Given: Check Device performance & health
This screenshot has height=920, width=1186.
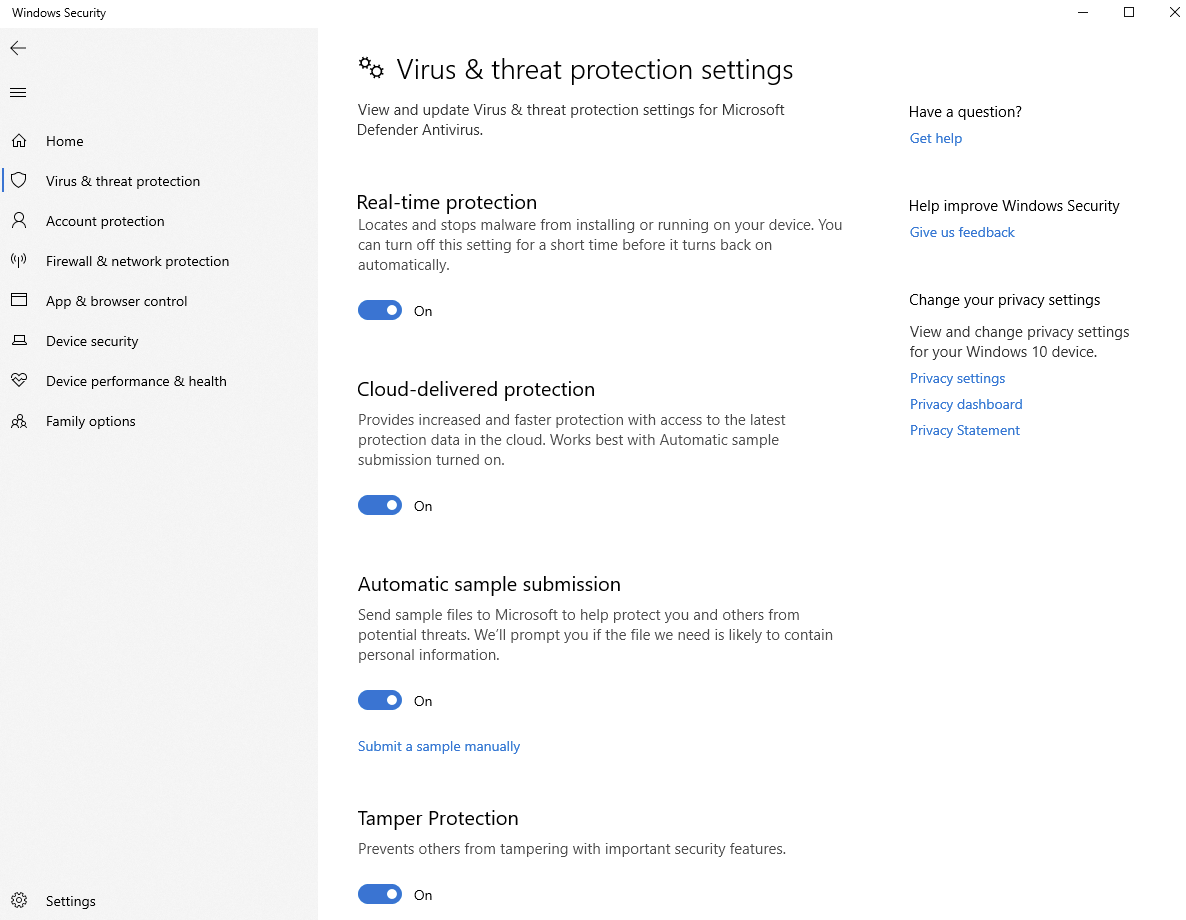Looking at the screenshot, I should tap(135, 380).
